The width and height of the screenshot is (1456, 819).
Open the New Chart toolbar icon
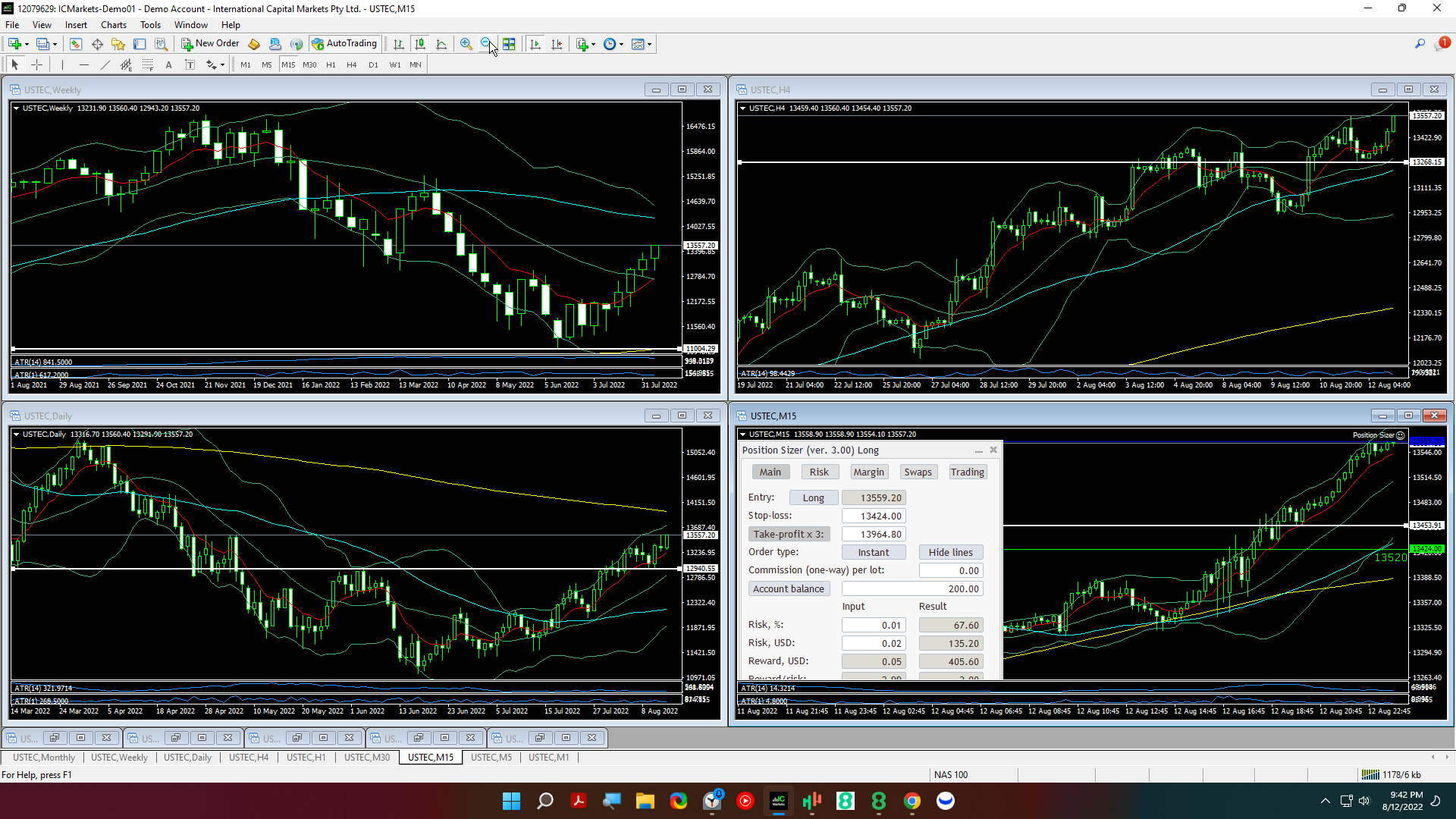coord(15,44)
